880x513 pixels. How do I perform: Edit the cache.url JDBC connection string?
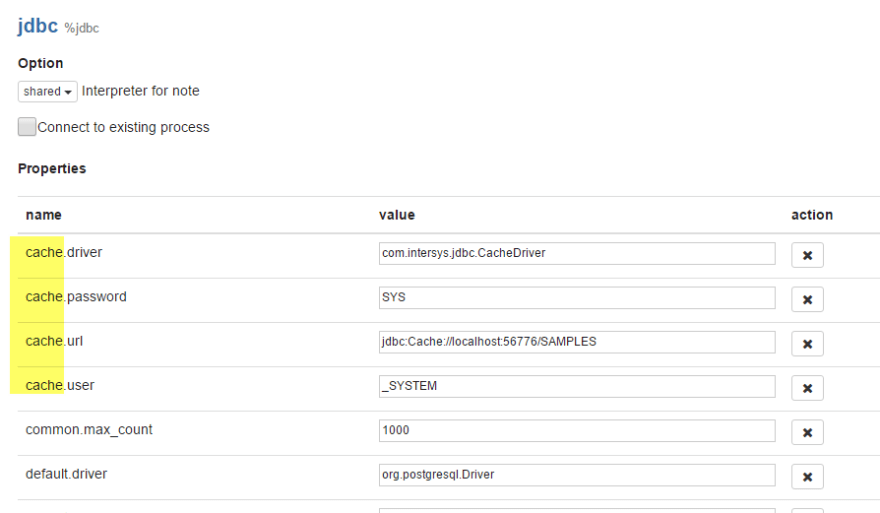point(577,342)
